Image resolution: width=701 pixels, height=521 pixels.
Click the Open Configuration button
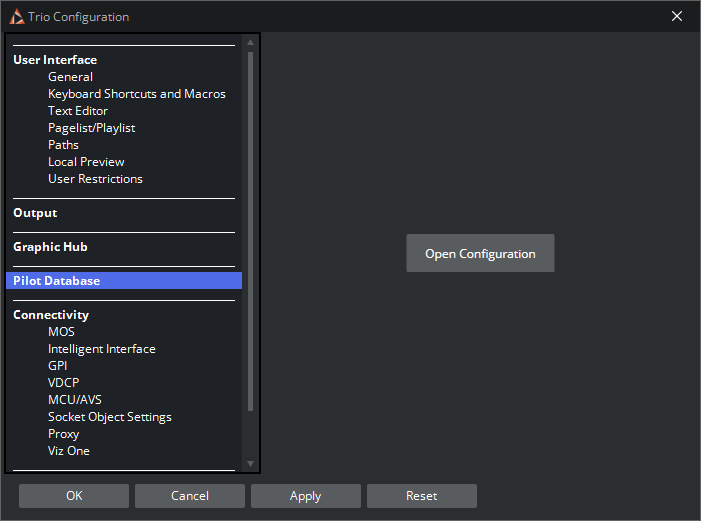click(480, 254)
